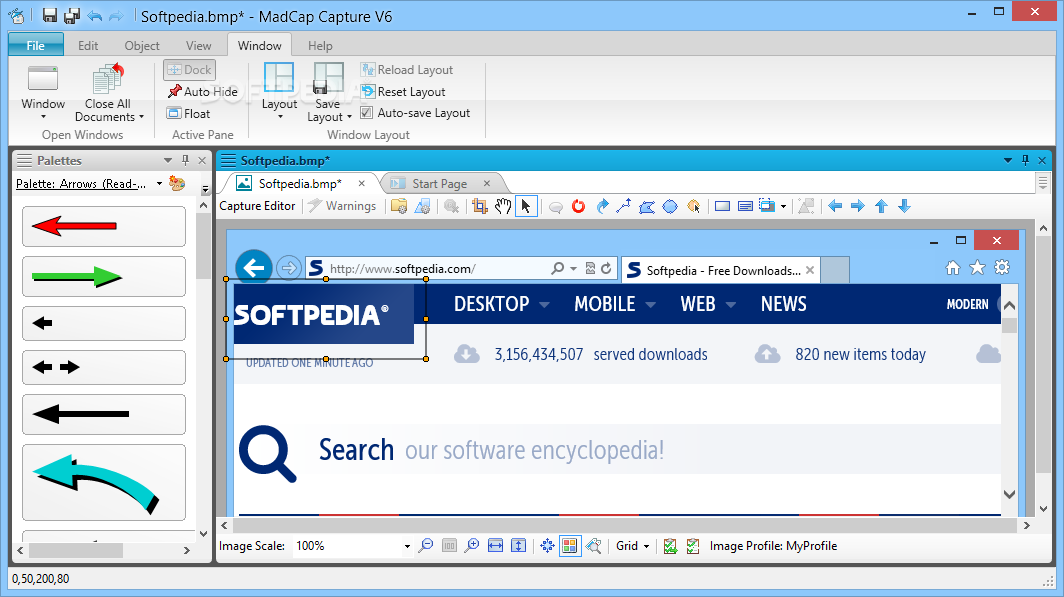Select the rectangle shape tool
This screenshot has height=597, width=1064.
pos(723,206)
